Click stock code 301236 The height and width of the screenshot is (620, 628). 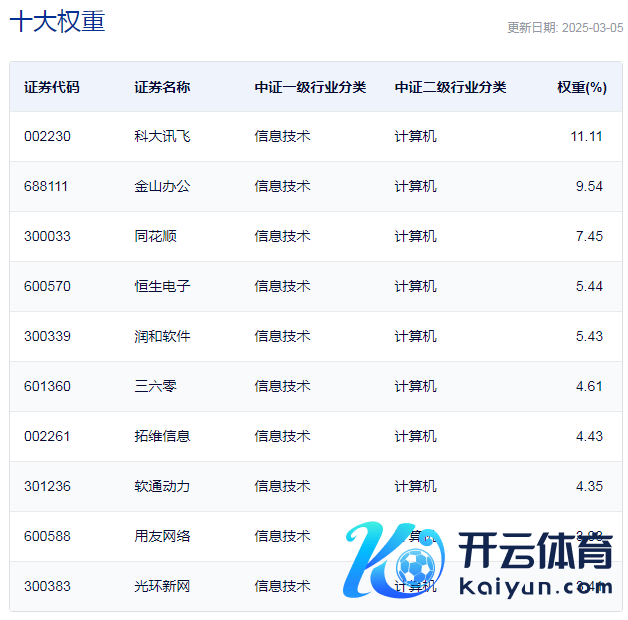[x=47, y=486]
